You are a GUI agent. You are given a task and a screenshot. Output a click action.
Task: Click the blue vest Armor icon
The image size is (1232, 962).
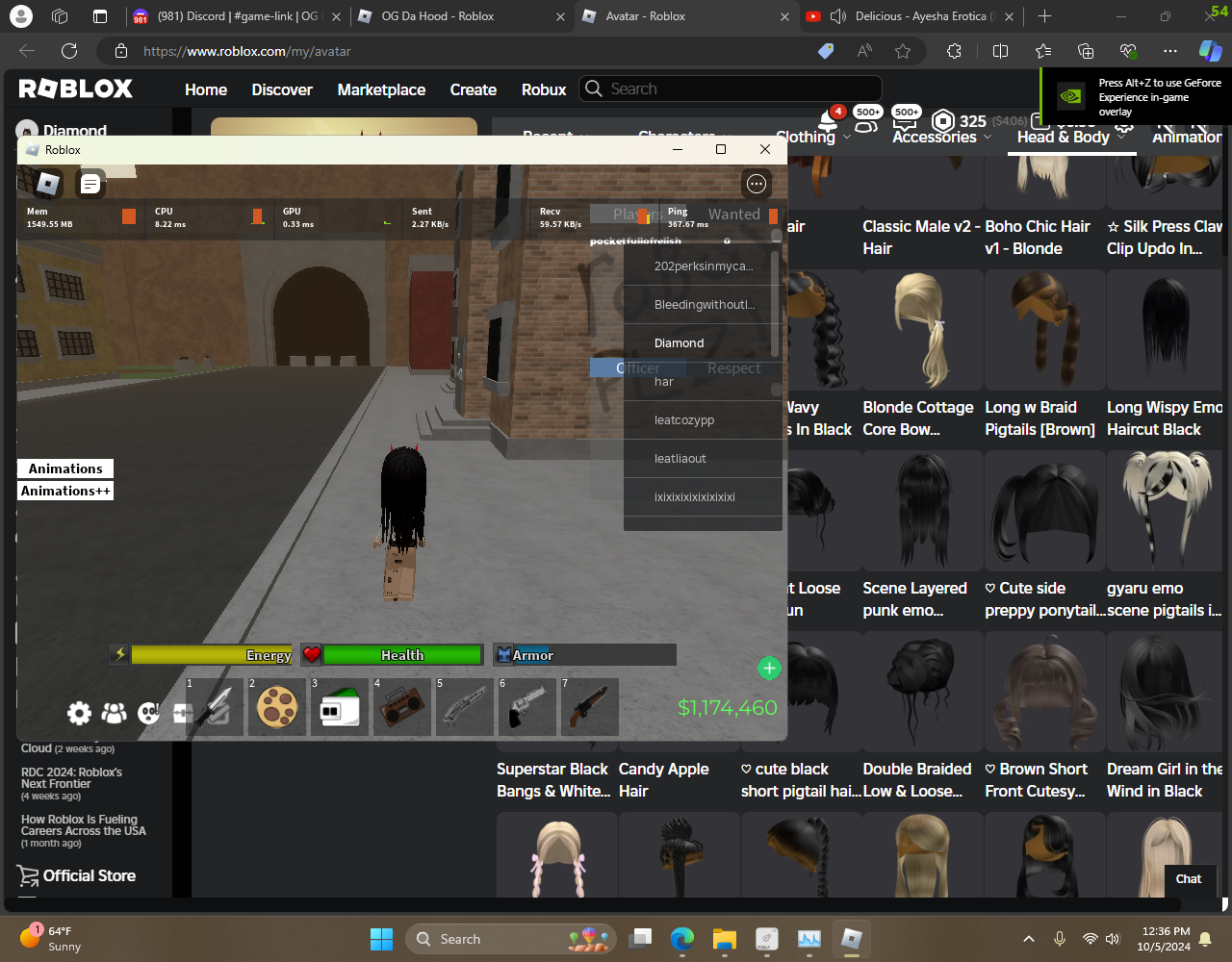point(503,654)
